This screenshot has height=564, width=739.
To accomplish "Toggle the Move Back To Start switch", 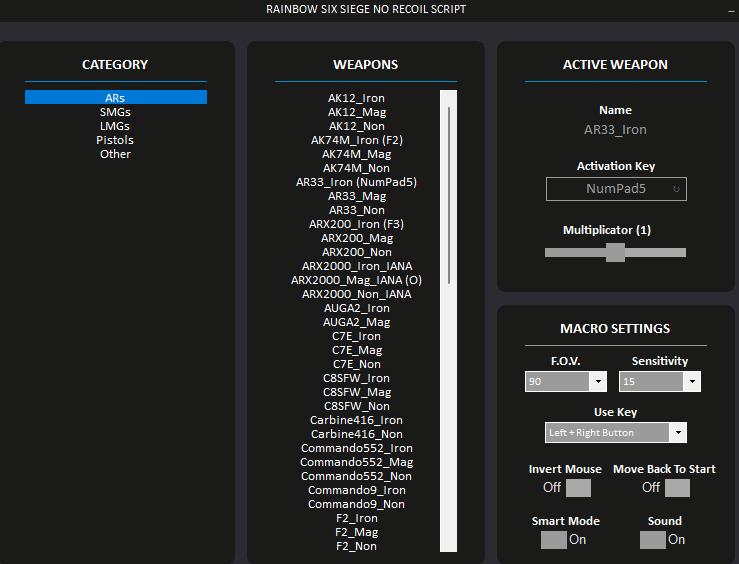I will point(676,488).
